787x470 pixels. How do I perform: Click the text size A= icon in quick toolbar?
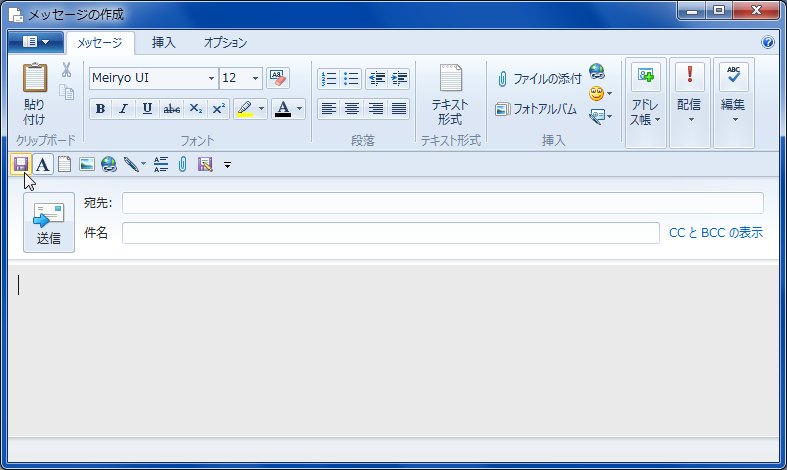[161, 164]
